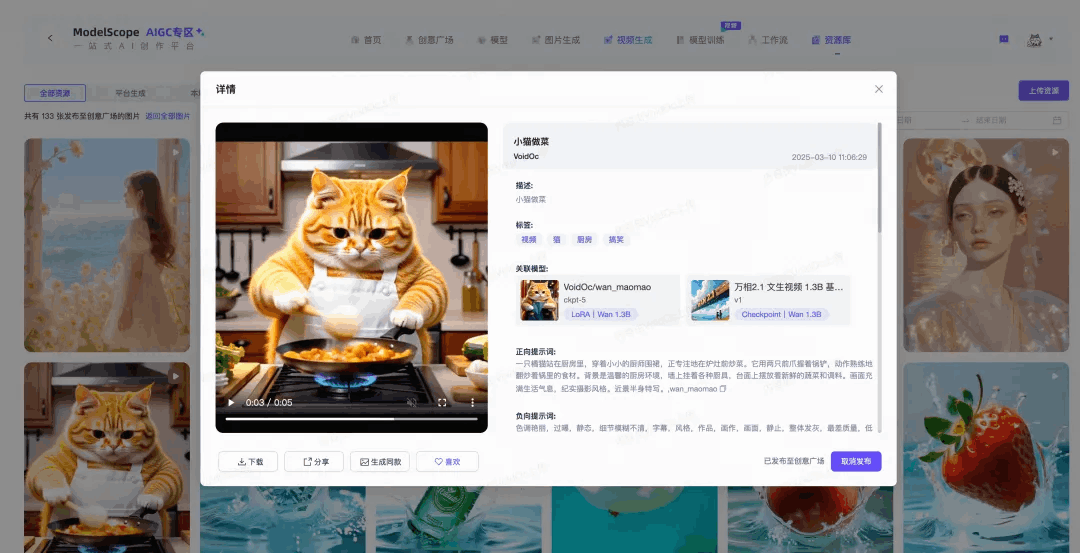The height and width of the screenshot is (553, 1080).
Task: Copy the positive prompt using the copy icon
Action: 723,389
